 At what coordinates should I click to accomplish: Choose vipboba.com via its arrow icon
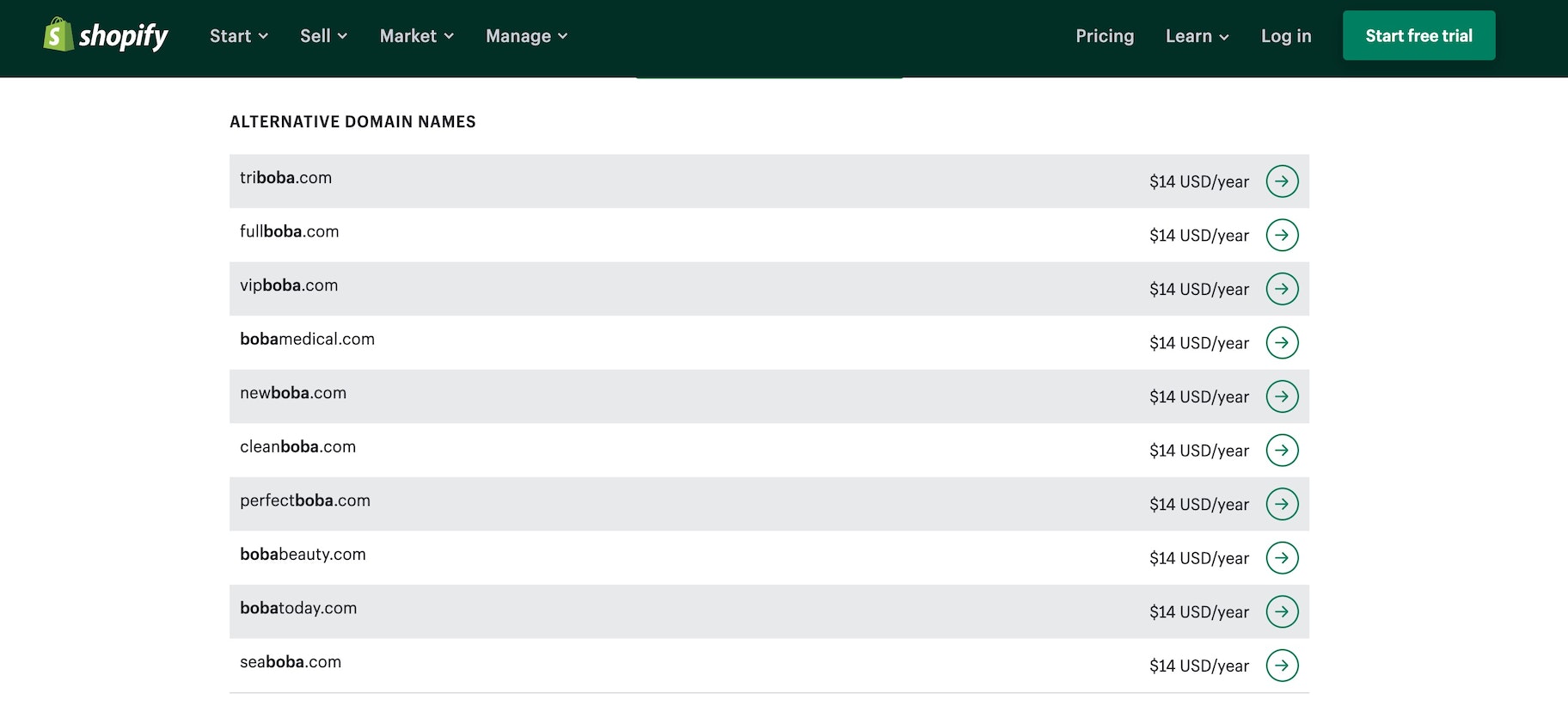(1282, 289)
